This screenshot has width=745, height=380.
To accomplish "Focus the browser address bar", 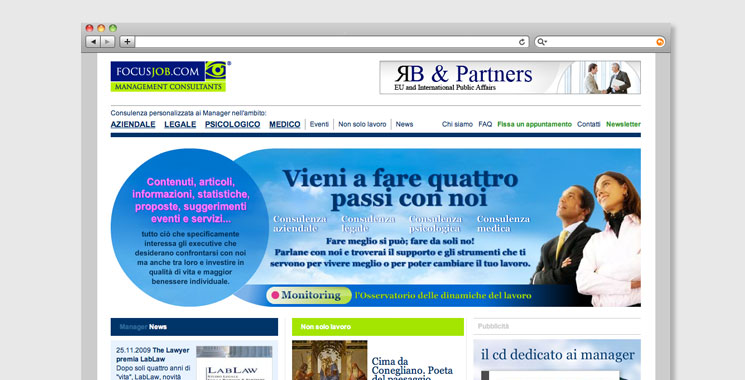I will (325, 42).
